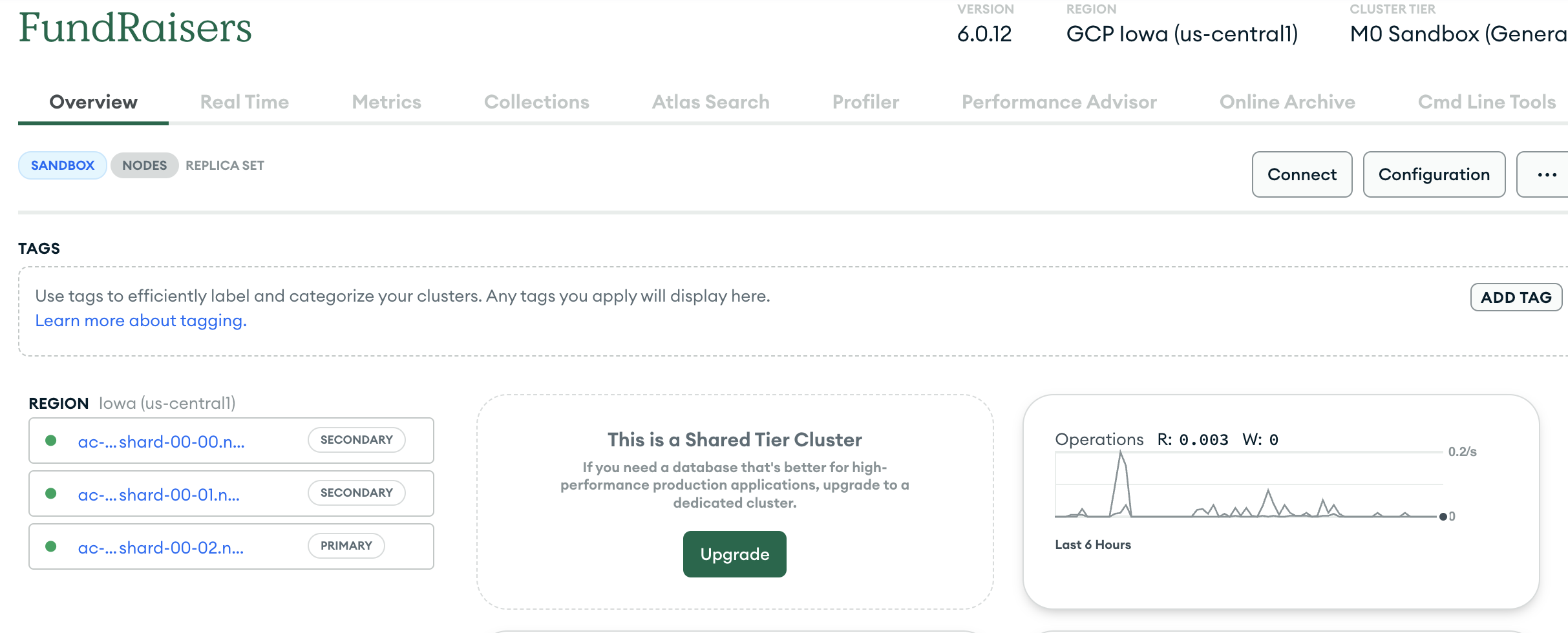Click the version value 6.0.12
The height and width of the screenshot is (633, 1568).
[984, 34]
